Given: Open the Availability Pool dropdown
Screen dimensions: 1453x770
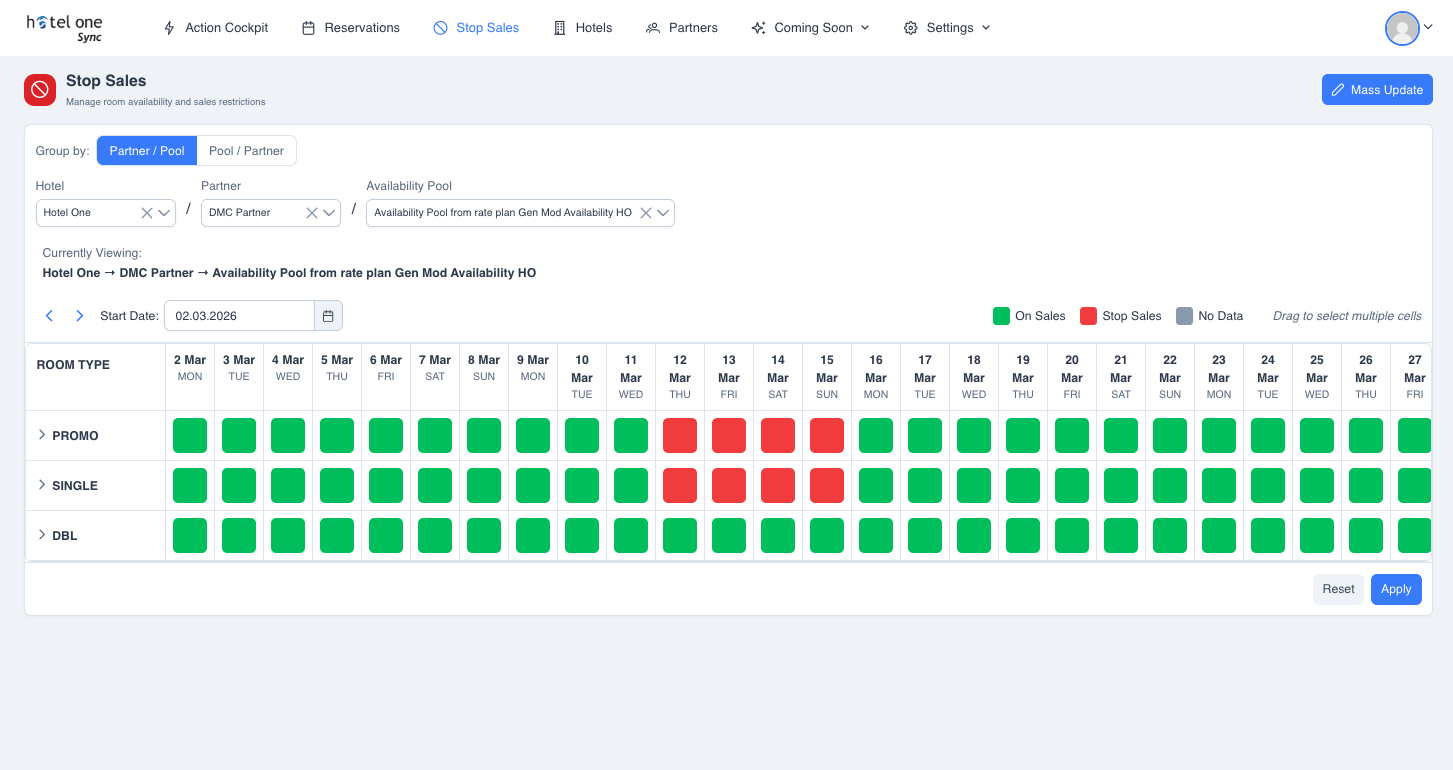Looking at the screenshot, I should click(x=662, y=212).
